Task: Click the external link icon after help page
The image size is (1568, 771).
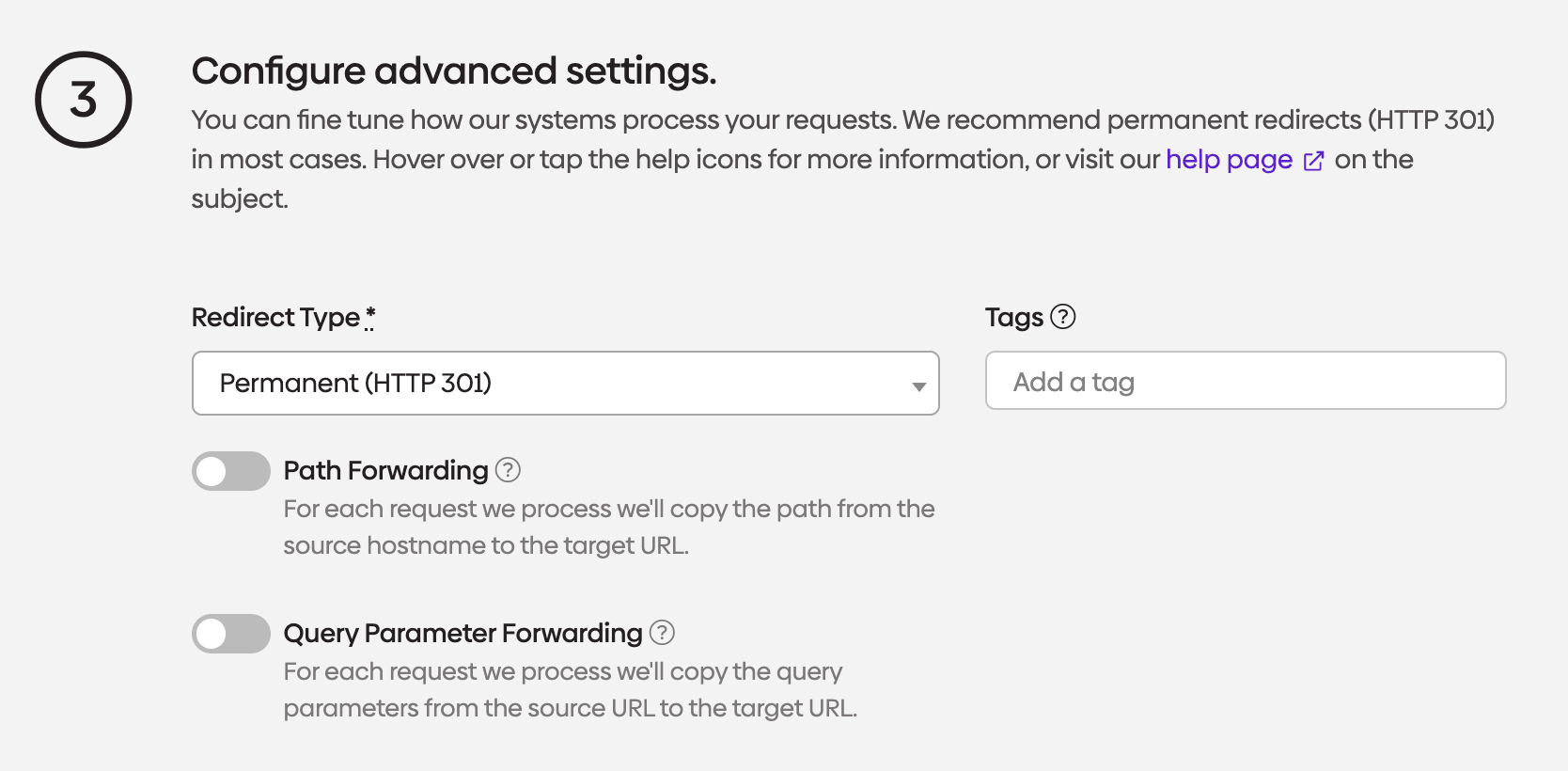Action: tap(1313, 161)
